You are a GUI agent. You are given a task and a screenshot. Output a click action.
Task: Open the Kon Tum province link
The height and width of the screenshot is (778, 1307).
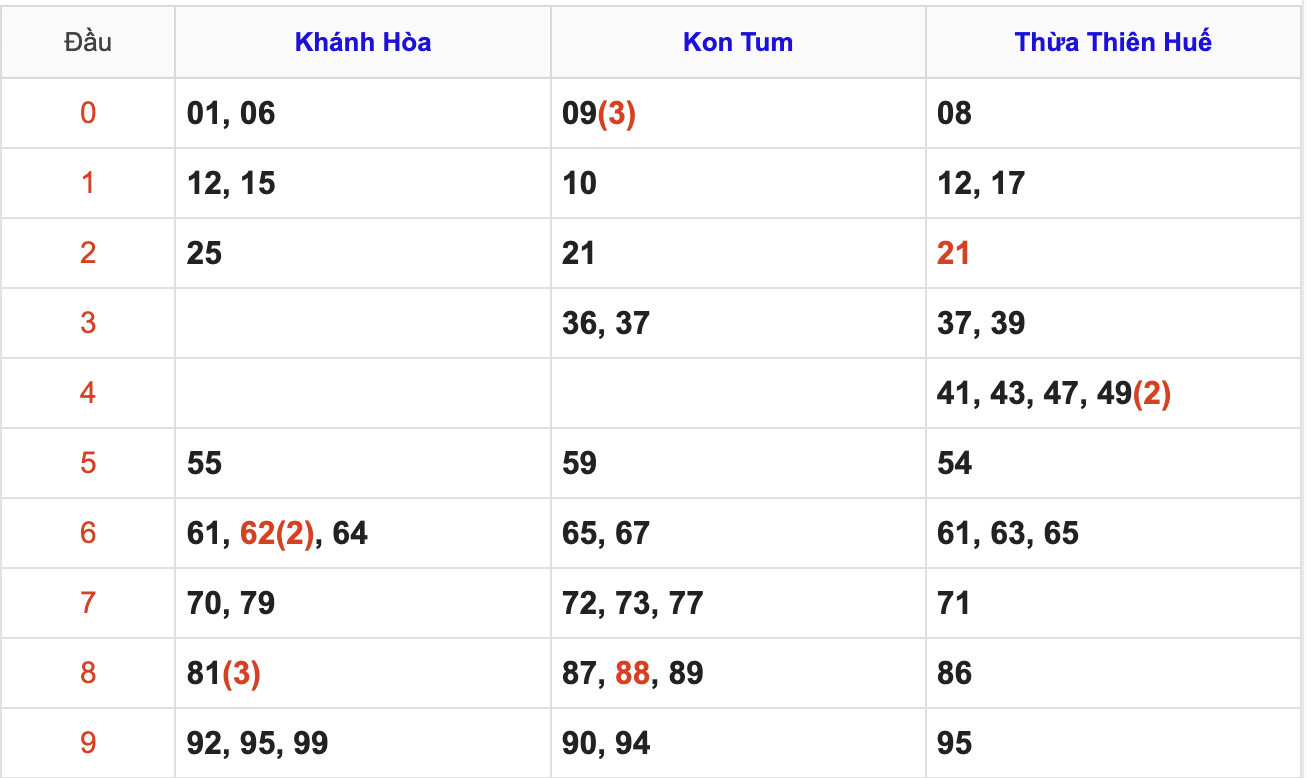pos(738,42)
